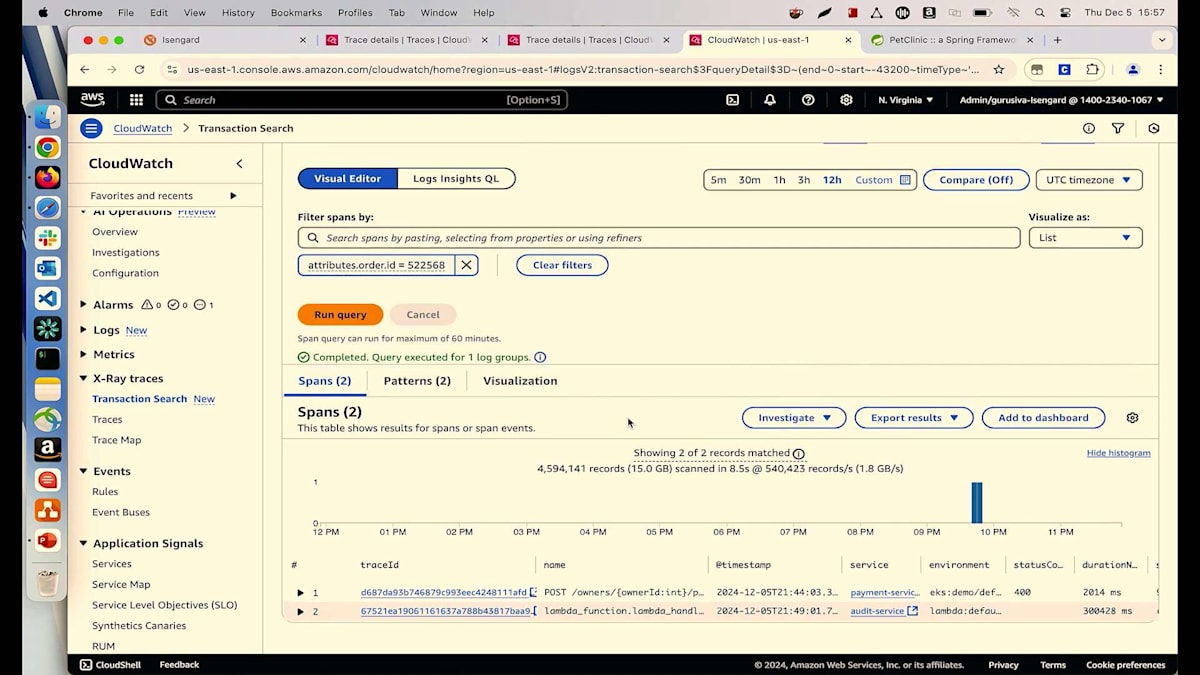Collapse the CloudWatch sidebar with the arrow

239,163
